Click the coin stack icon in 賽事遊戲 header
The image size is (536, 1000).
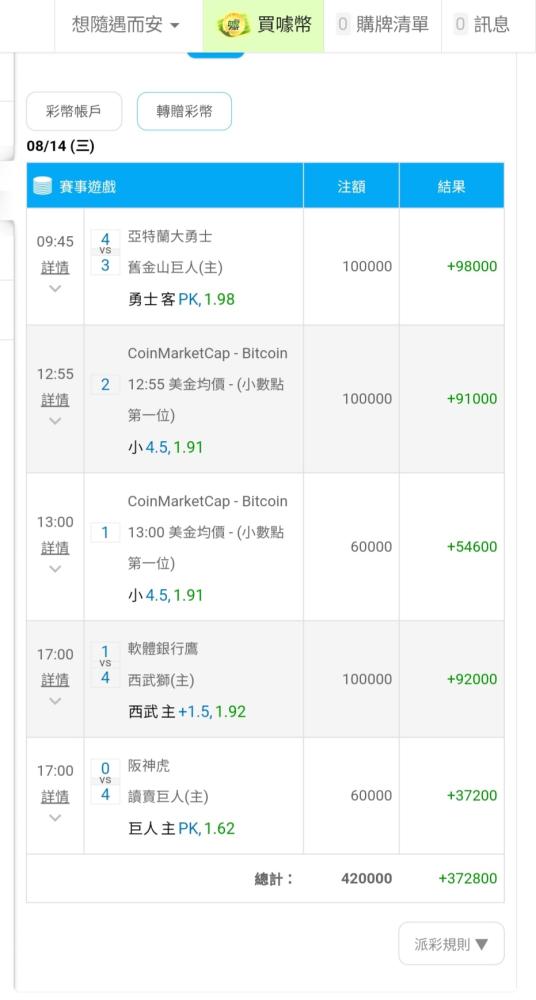(42, 186)
